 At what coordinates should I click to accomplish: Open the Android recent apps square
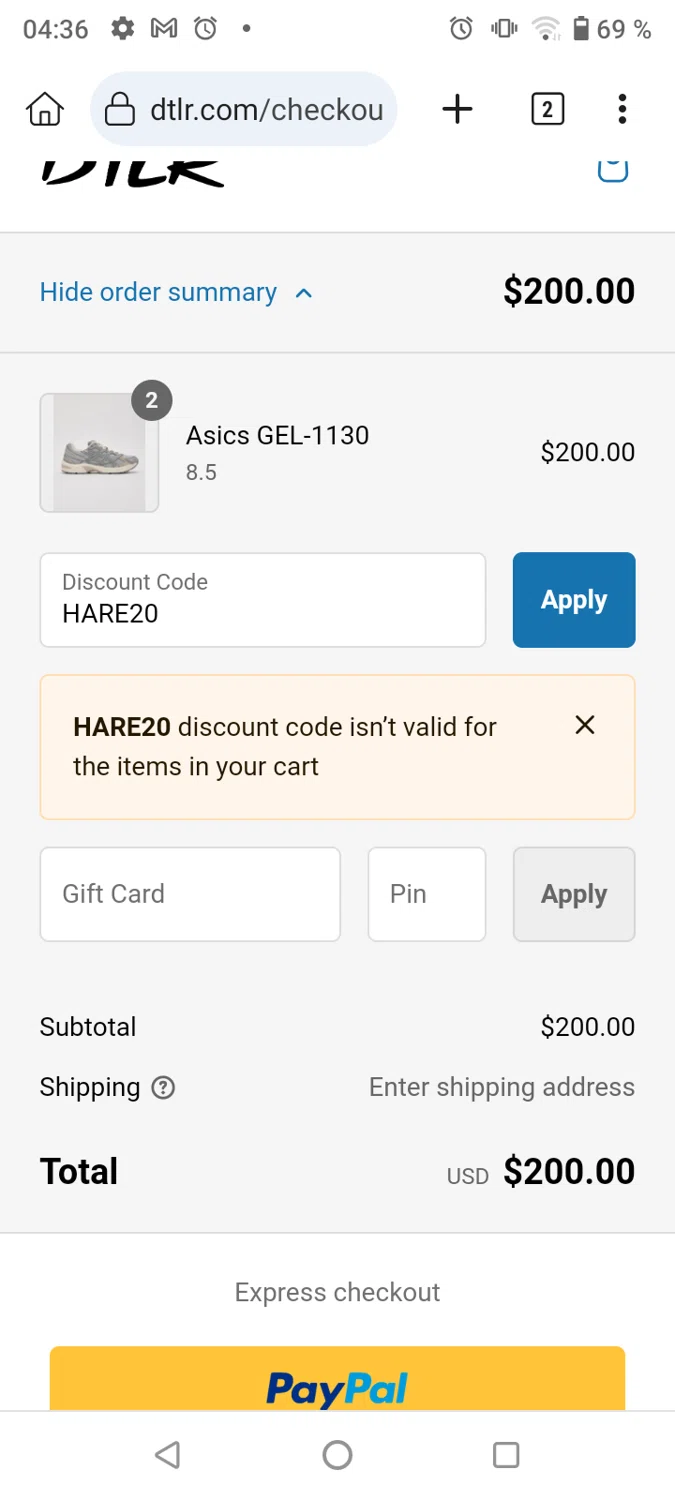tap(506, 1454)
